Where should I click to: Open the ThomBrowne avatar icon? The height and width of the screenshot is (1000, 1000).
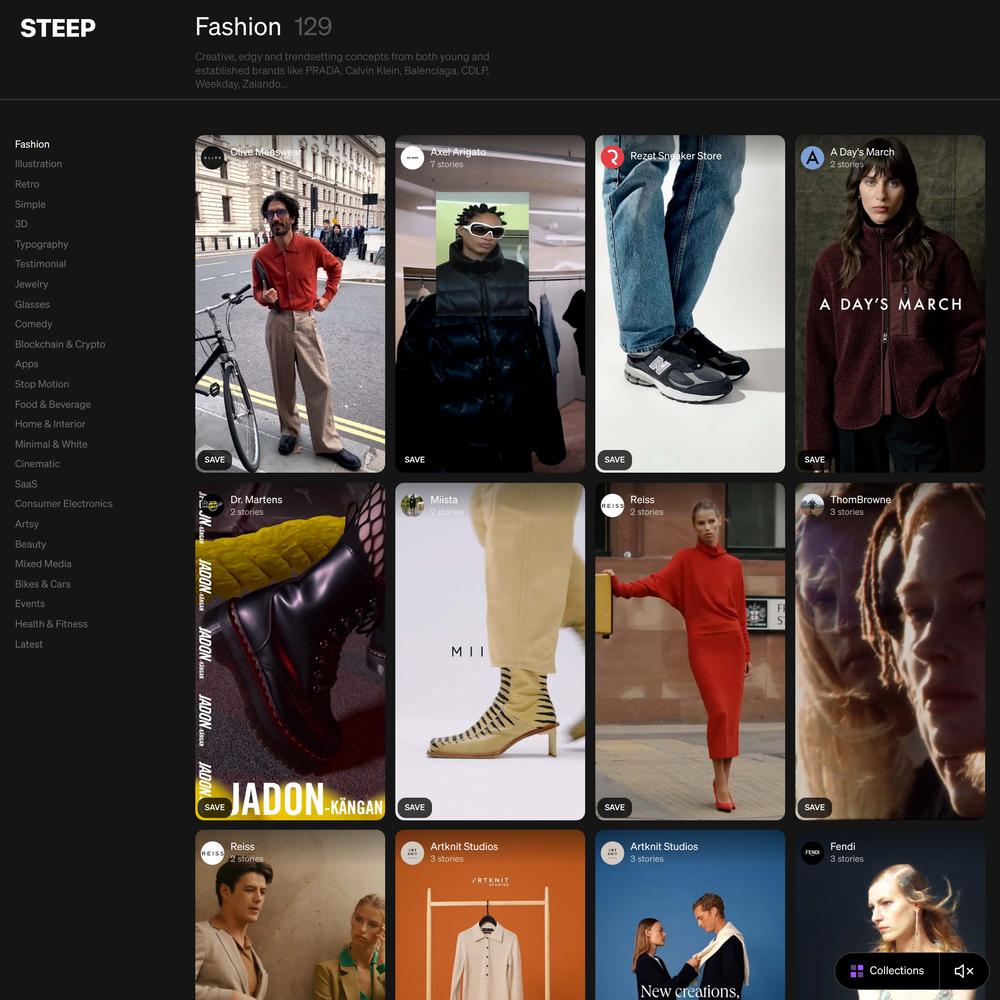(812, 505)
